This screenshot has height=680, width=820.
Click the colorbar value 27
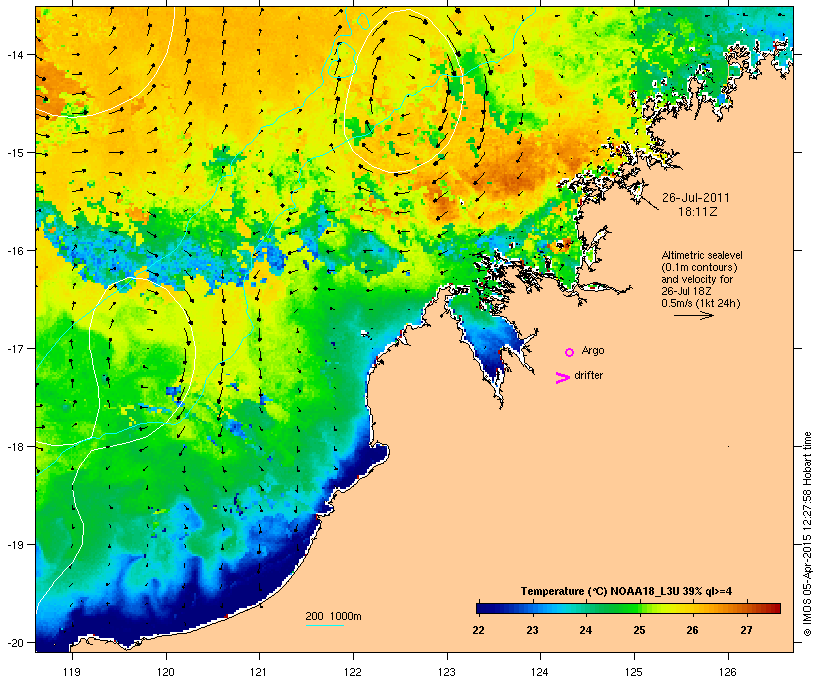746,630
